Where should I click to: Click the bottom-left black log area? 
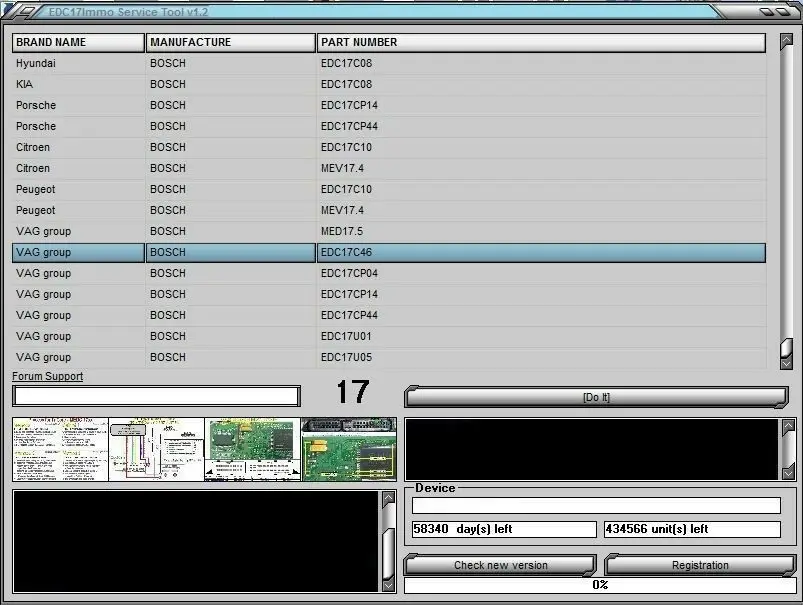click(x=196, y=541)
